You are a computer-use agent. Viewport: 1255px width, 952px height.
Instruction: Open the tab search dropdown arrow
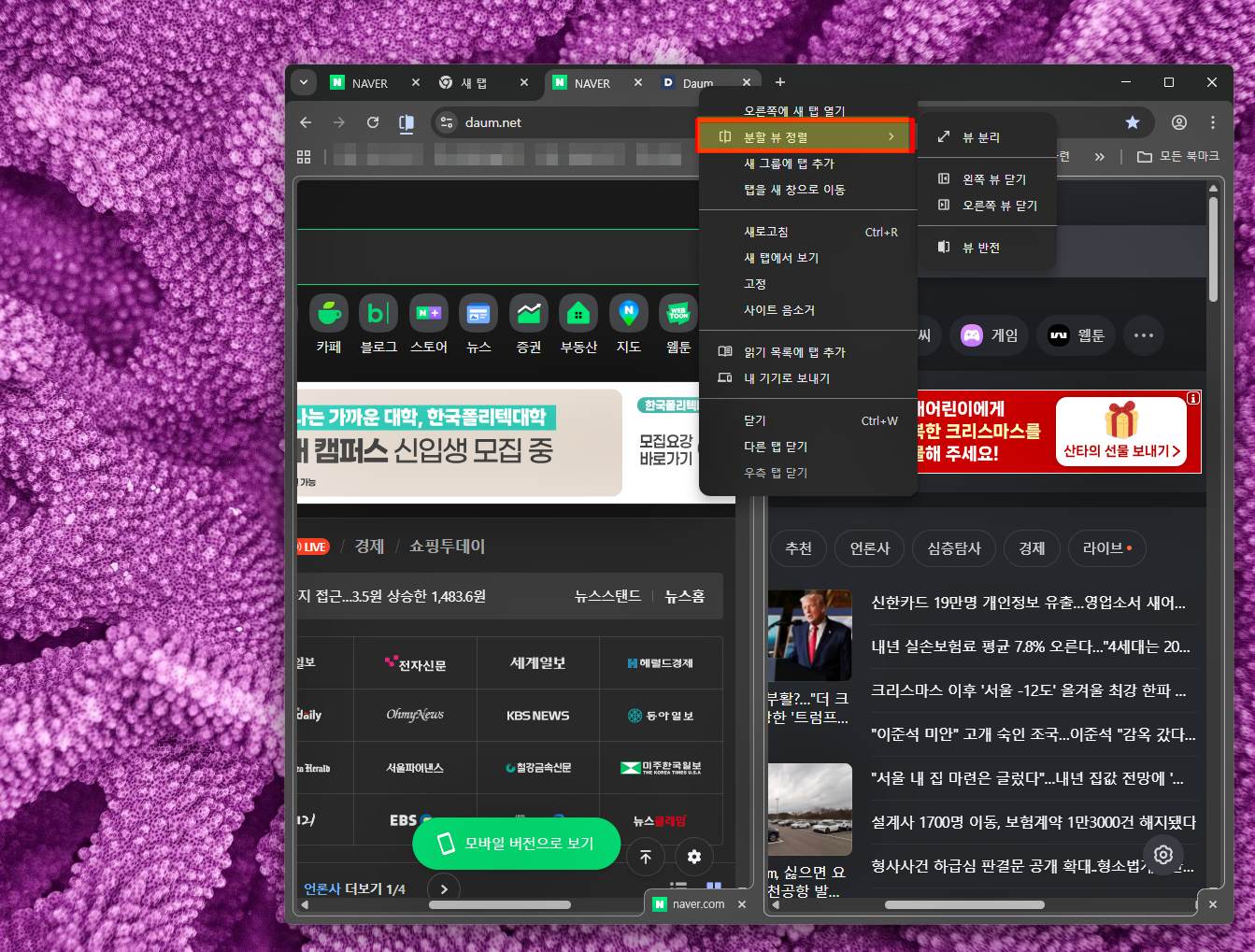coord(304,82)
